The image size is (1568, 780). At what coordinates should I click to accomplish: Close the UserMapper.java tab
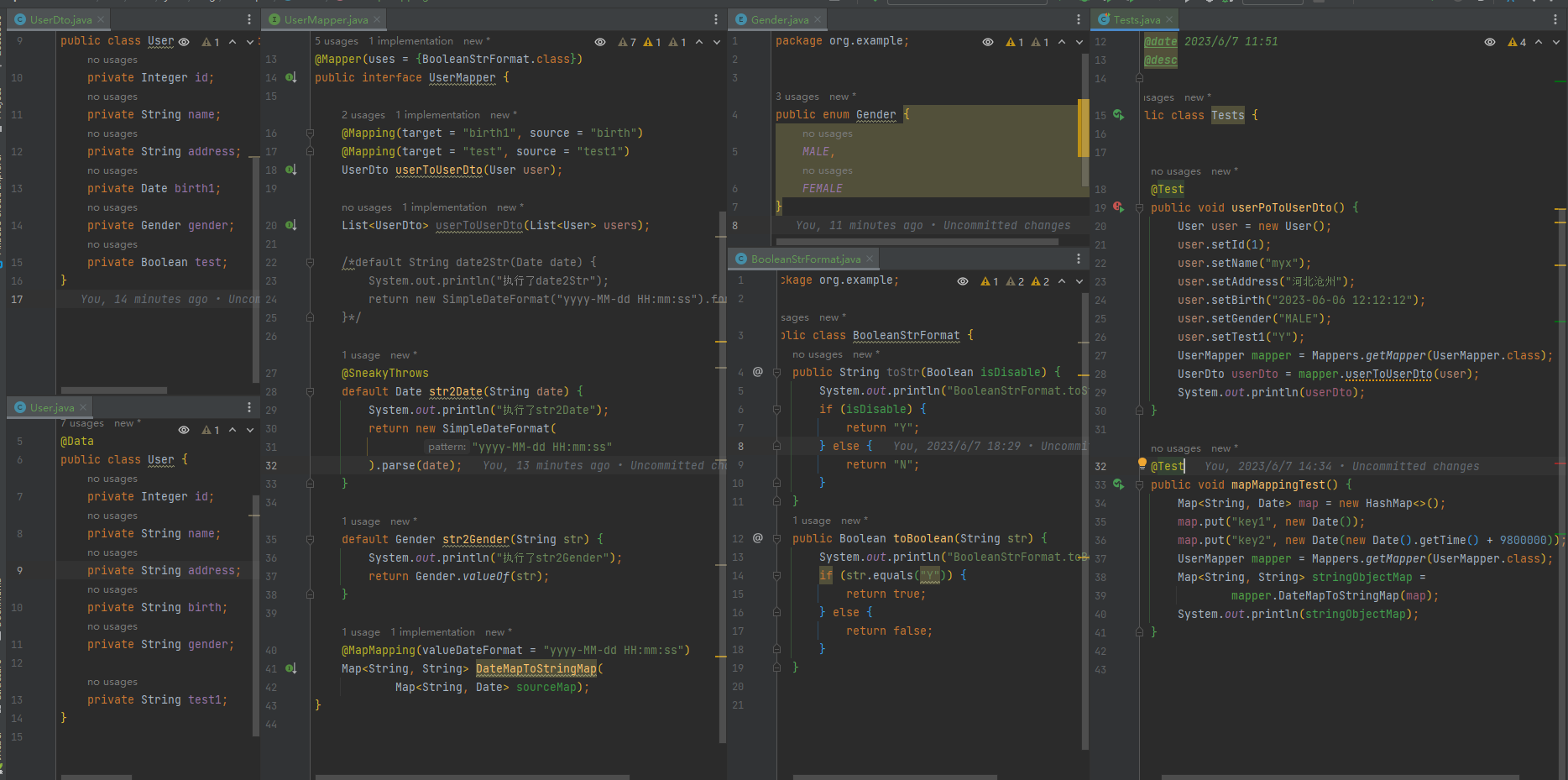click(x=377, y=19)
